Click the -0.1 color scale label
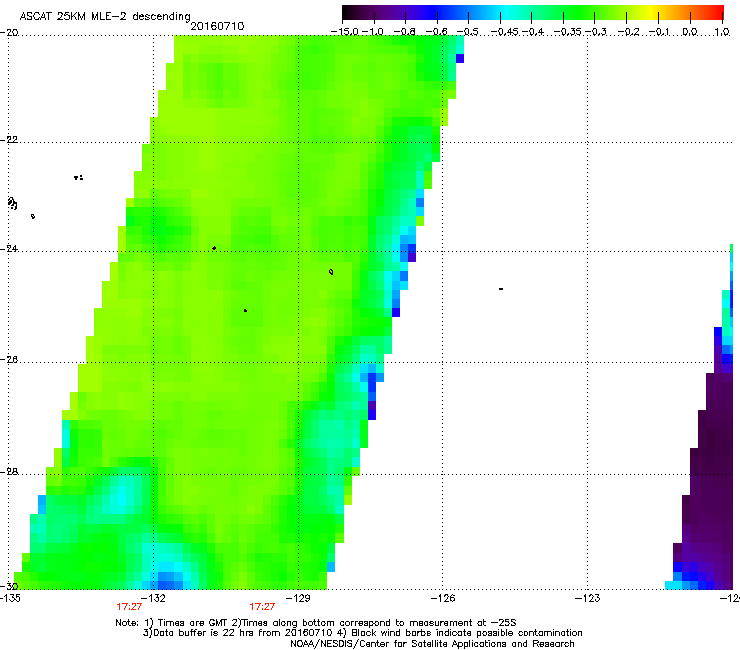740x650 pixels. 659,32
